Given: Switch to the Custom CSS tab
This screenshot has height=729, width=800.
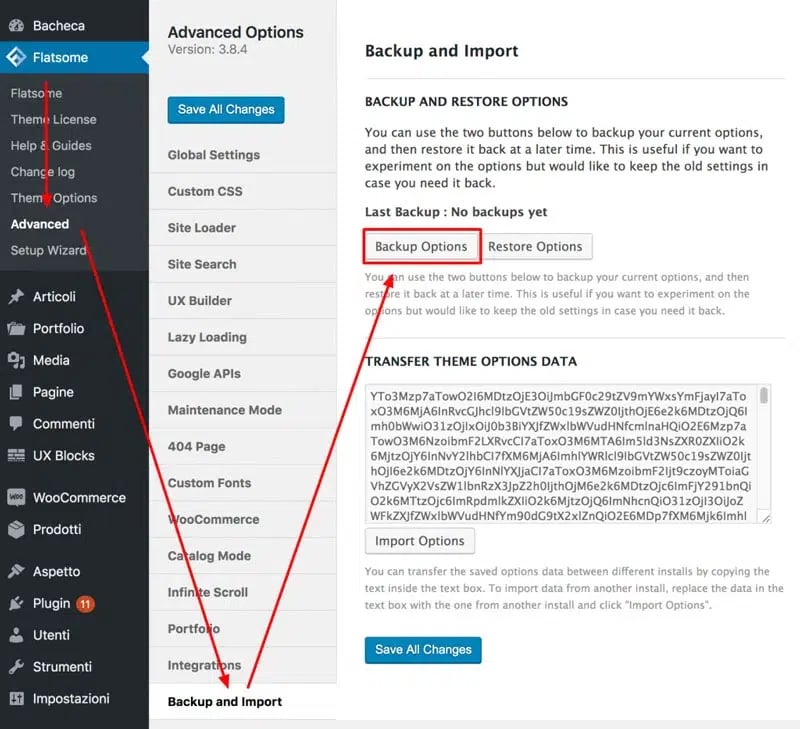Looking at the screenshot, I should tap(205, 191).
